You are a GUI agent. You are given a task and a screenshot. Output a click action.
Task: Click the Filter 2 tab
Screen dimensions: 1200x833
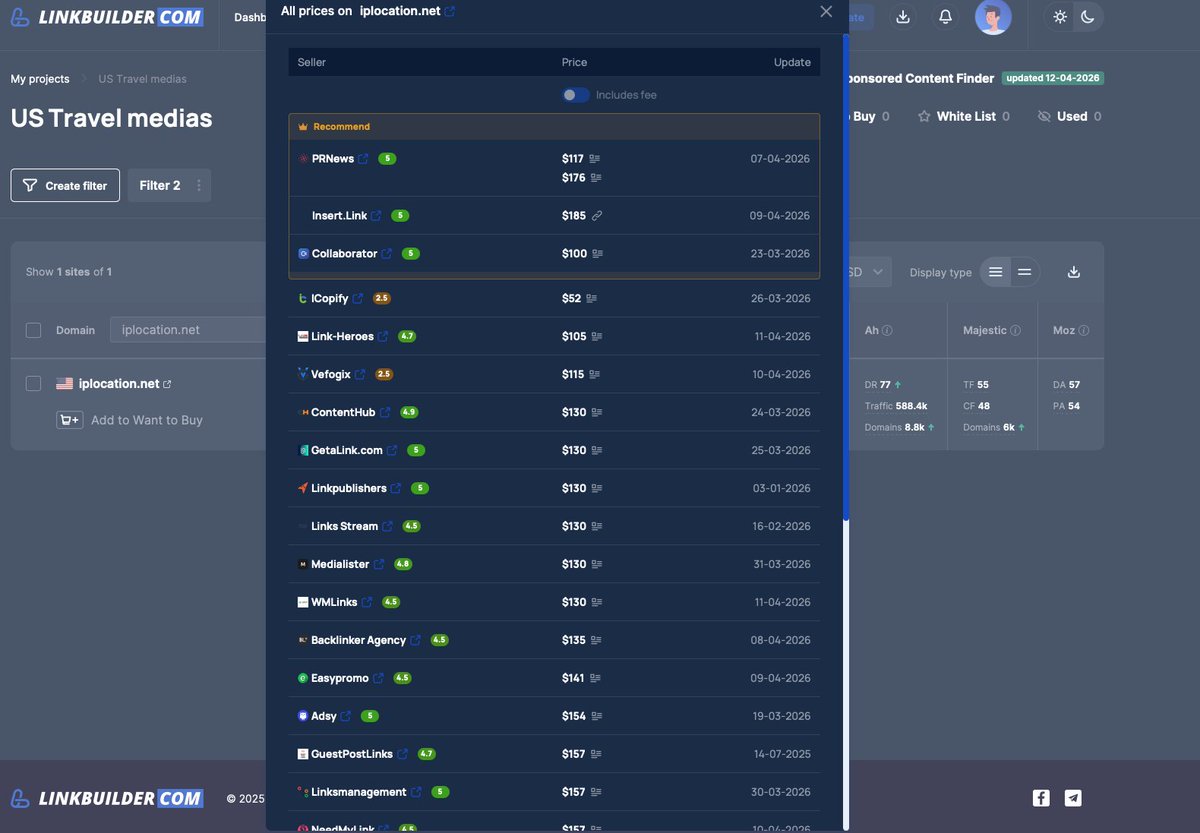(160, 186)
